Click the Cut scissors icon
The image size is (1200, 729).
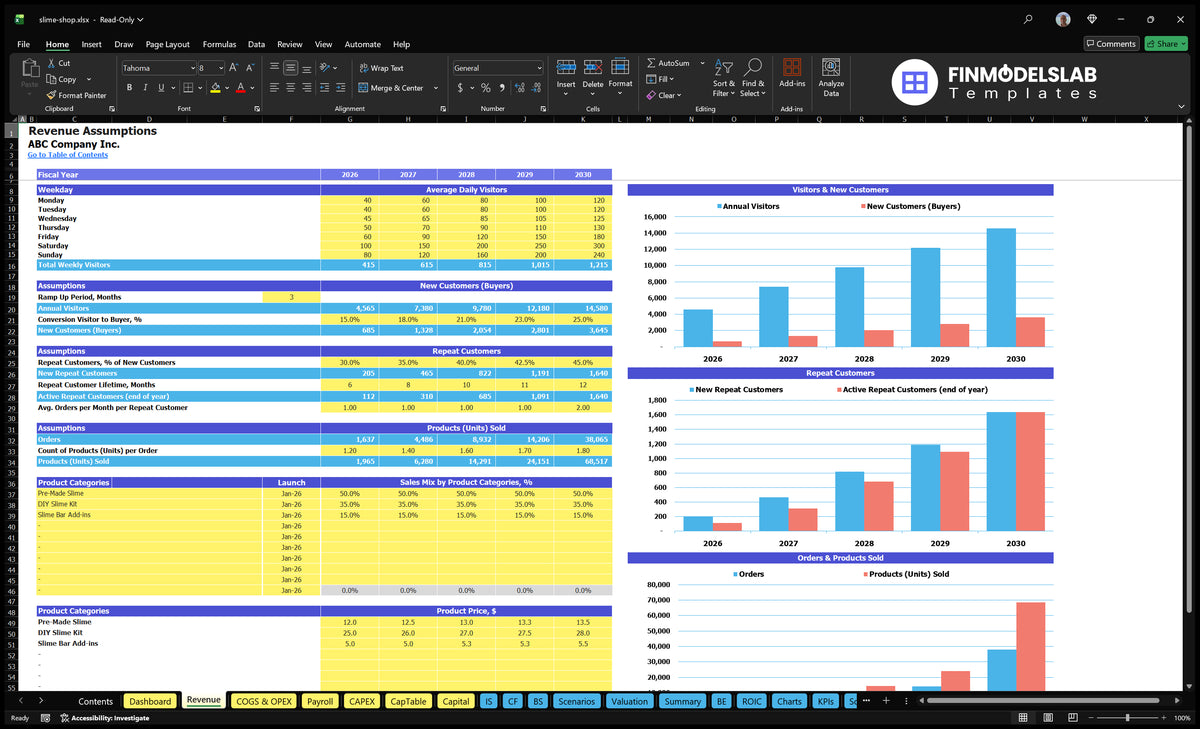tap(51, 63)
